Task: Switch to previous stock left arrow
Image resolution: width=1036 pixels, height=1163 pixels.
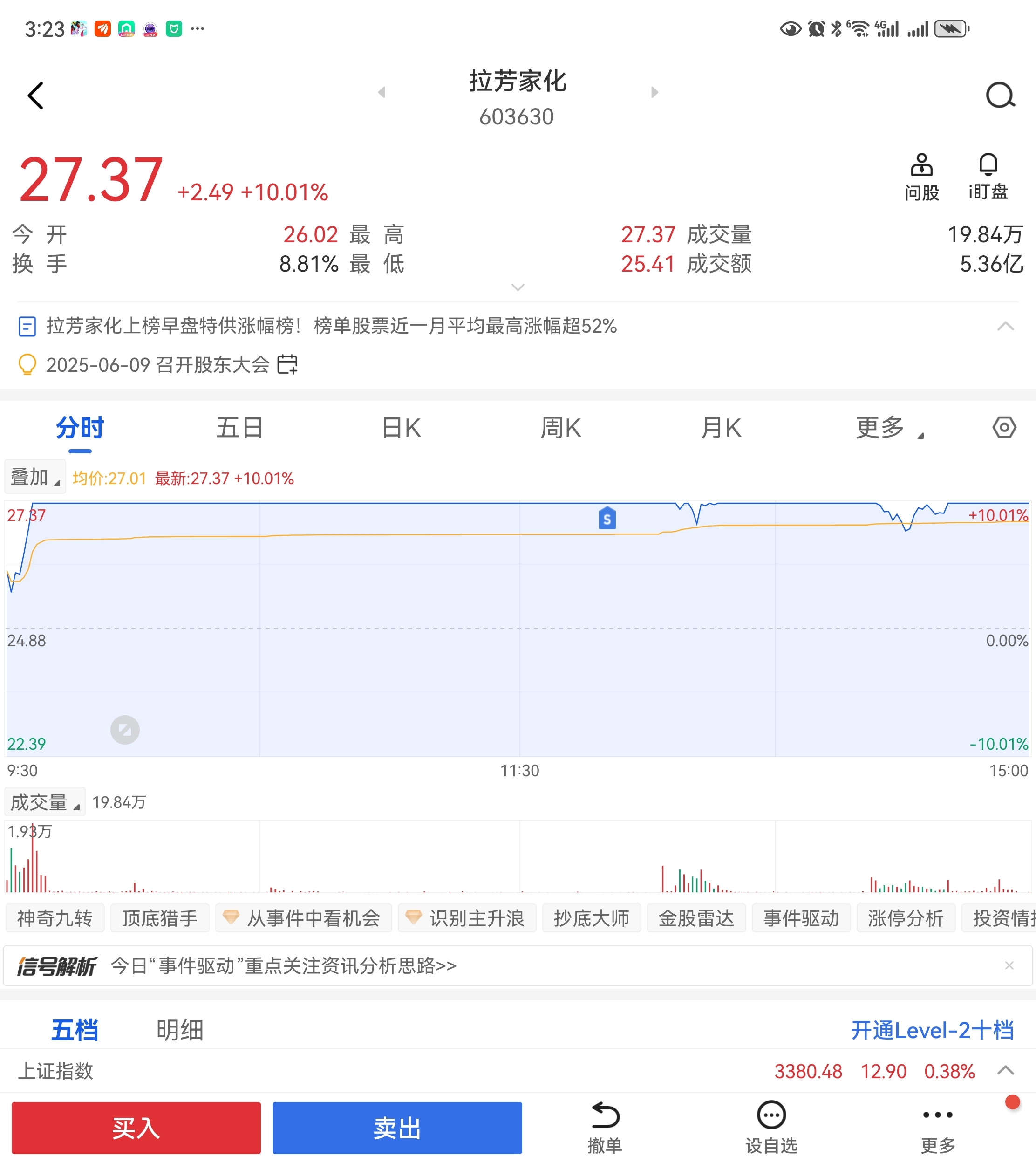Action: [382, 92]
